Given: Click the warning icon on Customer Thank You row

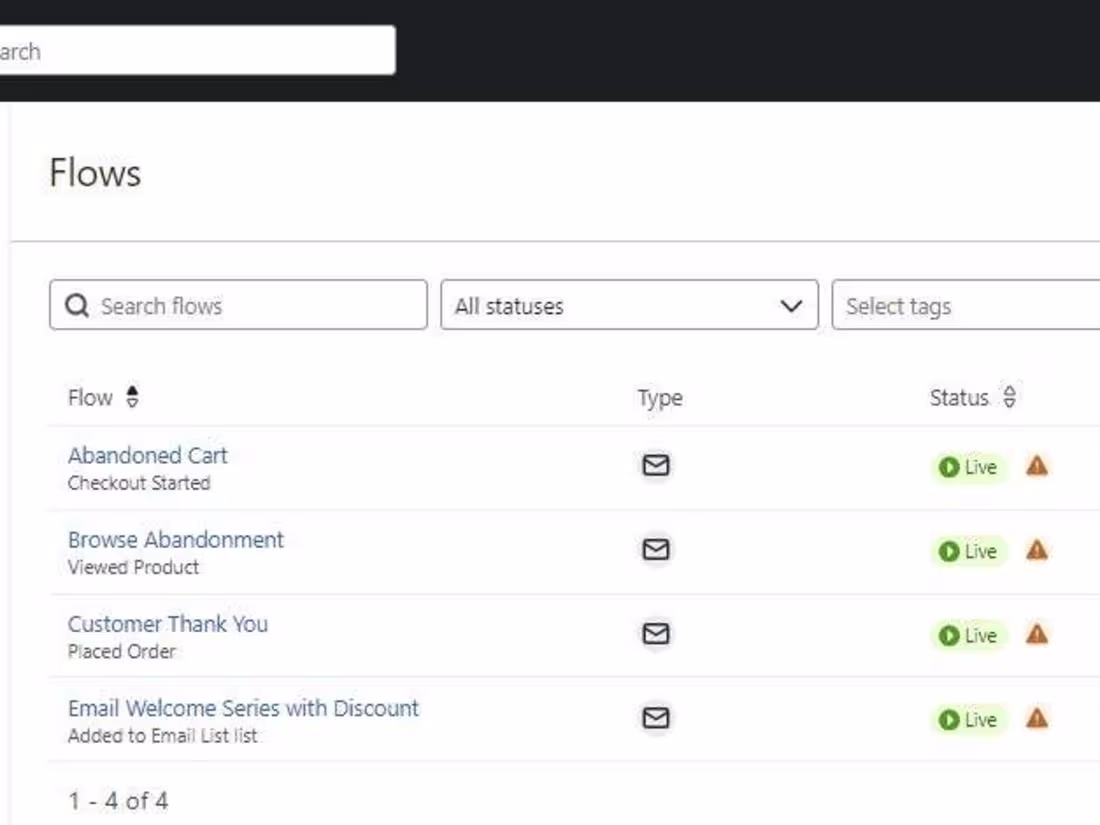Looking at the screenshot, I should click(1037, 633).
